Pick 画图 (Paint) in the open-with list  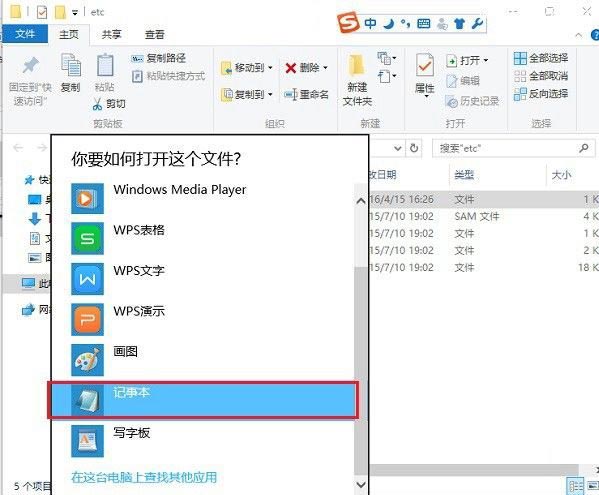click(x=203, y=360)
